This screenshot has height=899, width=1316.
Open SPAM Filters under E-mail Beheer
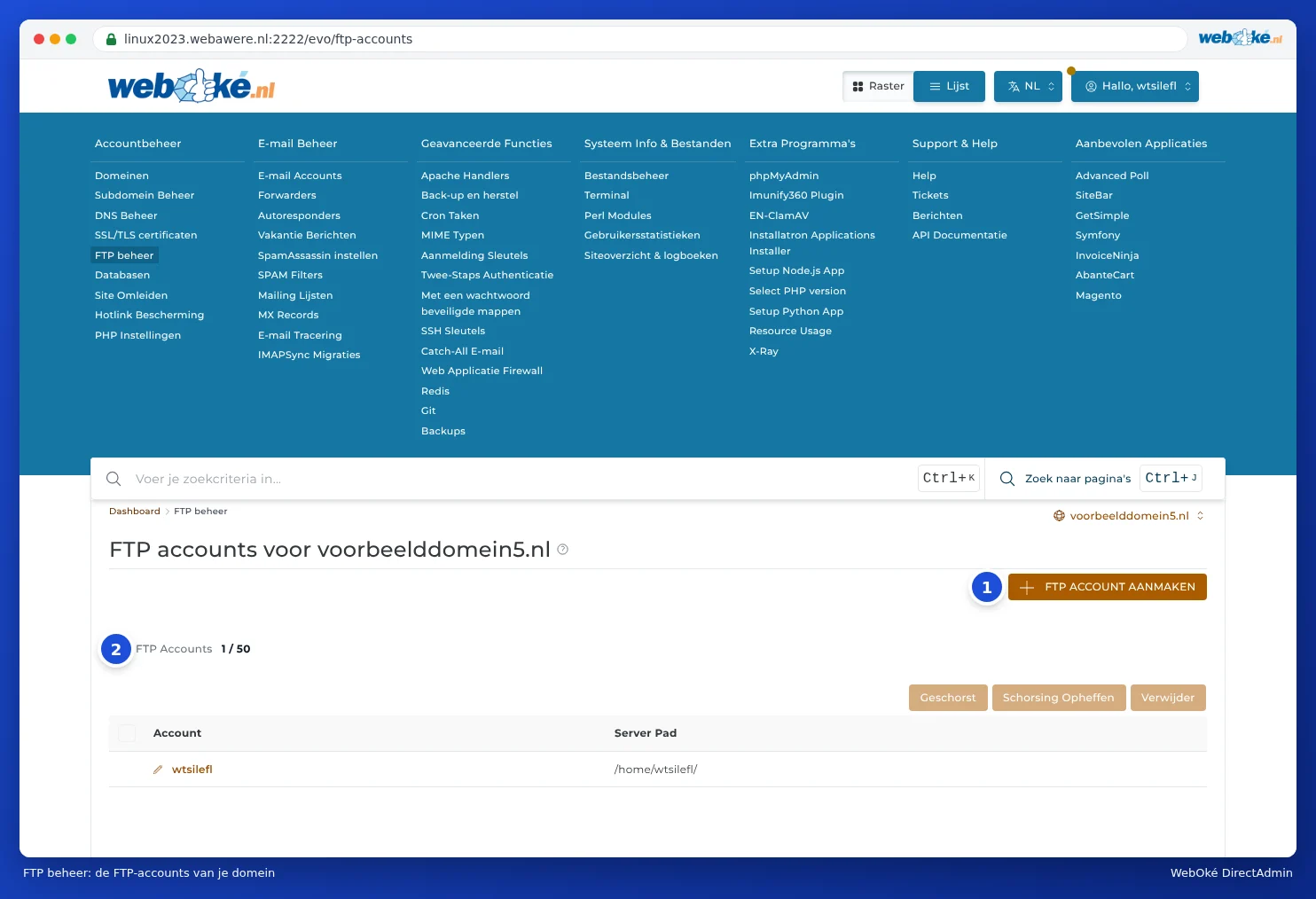tap(290, 275)
